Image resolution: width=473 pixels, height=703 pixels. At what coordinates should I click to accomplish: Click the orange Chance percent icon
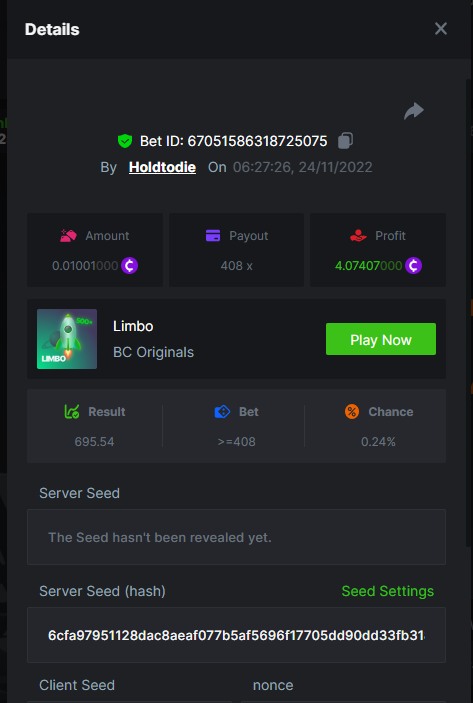click(352, 411)
